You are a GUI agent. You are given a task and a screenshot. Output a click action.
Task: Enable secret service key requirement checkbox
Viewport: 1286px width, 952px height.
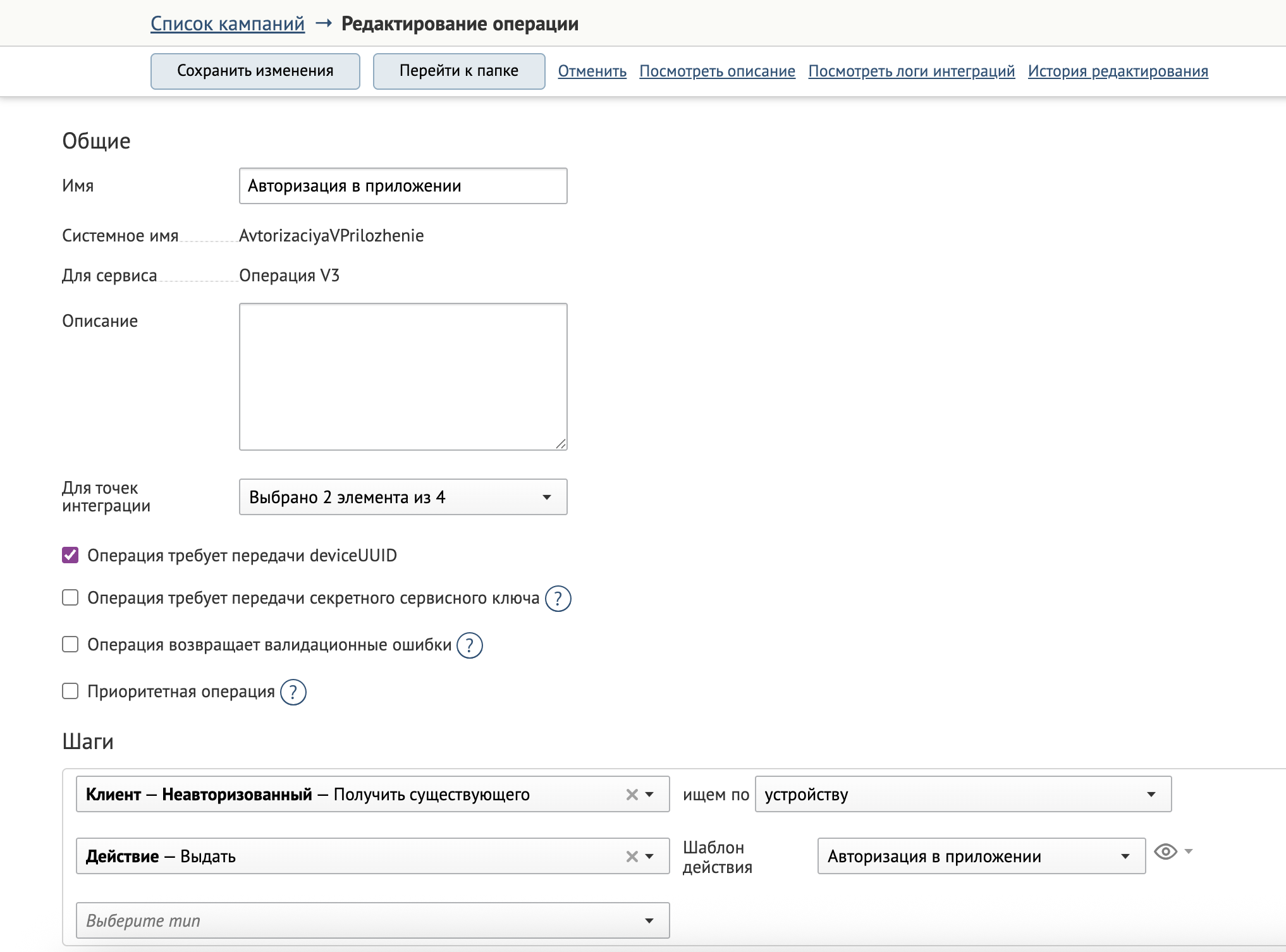[x=70, y=597]
